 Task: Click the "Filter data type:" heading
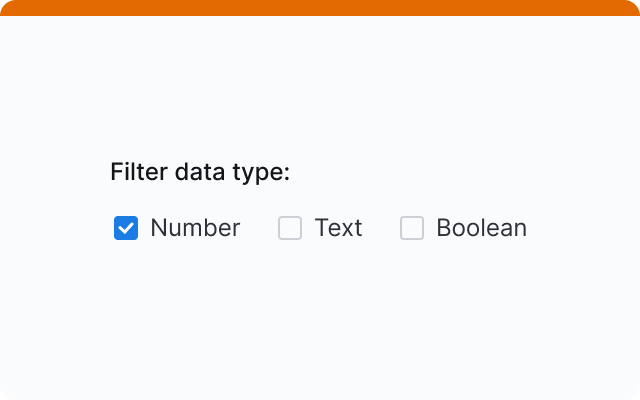click(x=200, y=173)
